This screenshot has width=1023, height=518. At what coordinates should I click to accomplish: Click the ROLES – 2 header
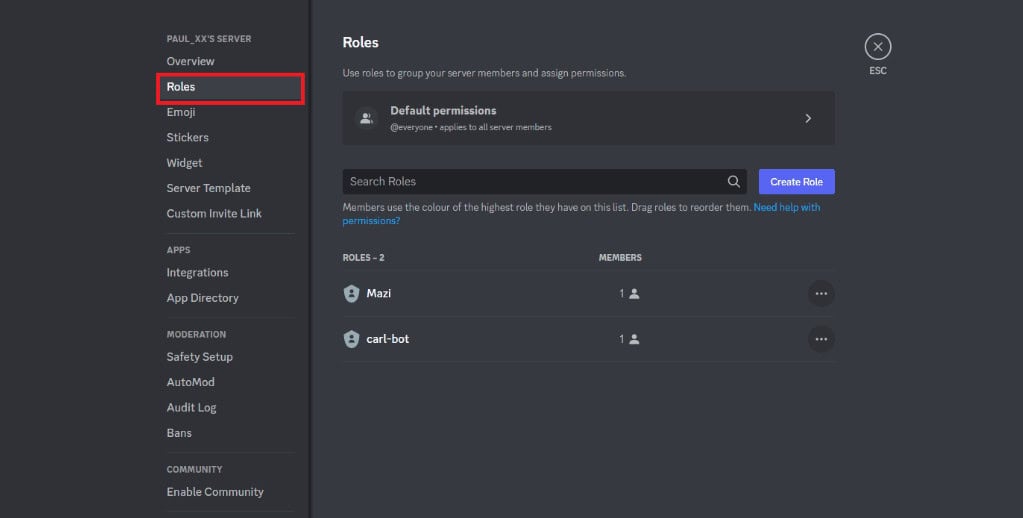pyautogui.click(x=363, y=258)
